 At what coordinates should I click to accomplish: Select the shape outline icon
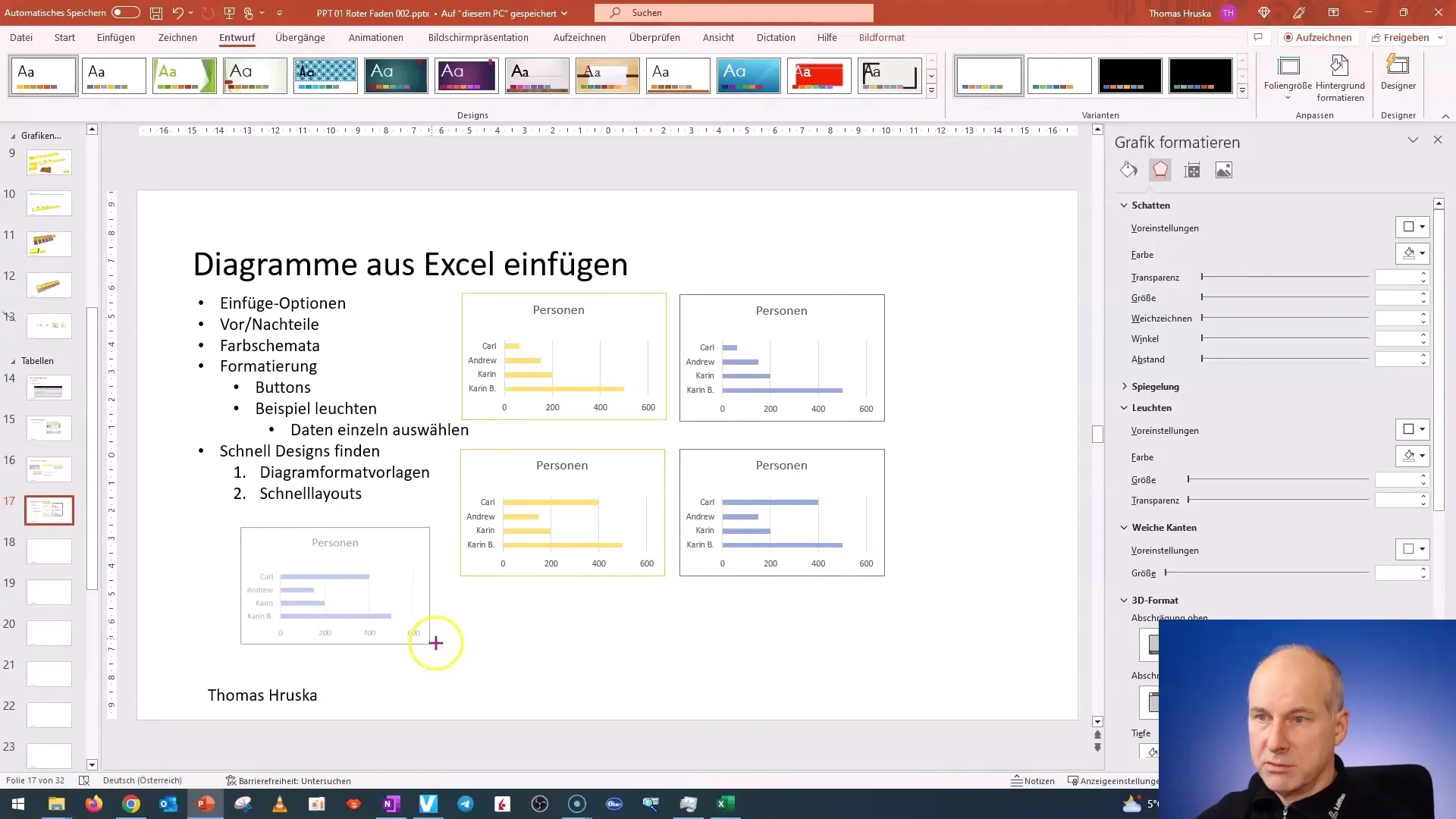click(x=1160, y=170)
